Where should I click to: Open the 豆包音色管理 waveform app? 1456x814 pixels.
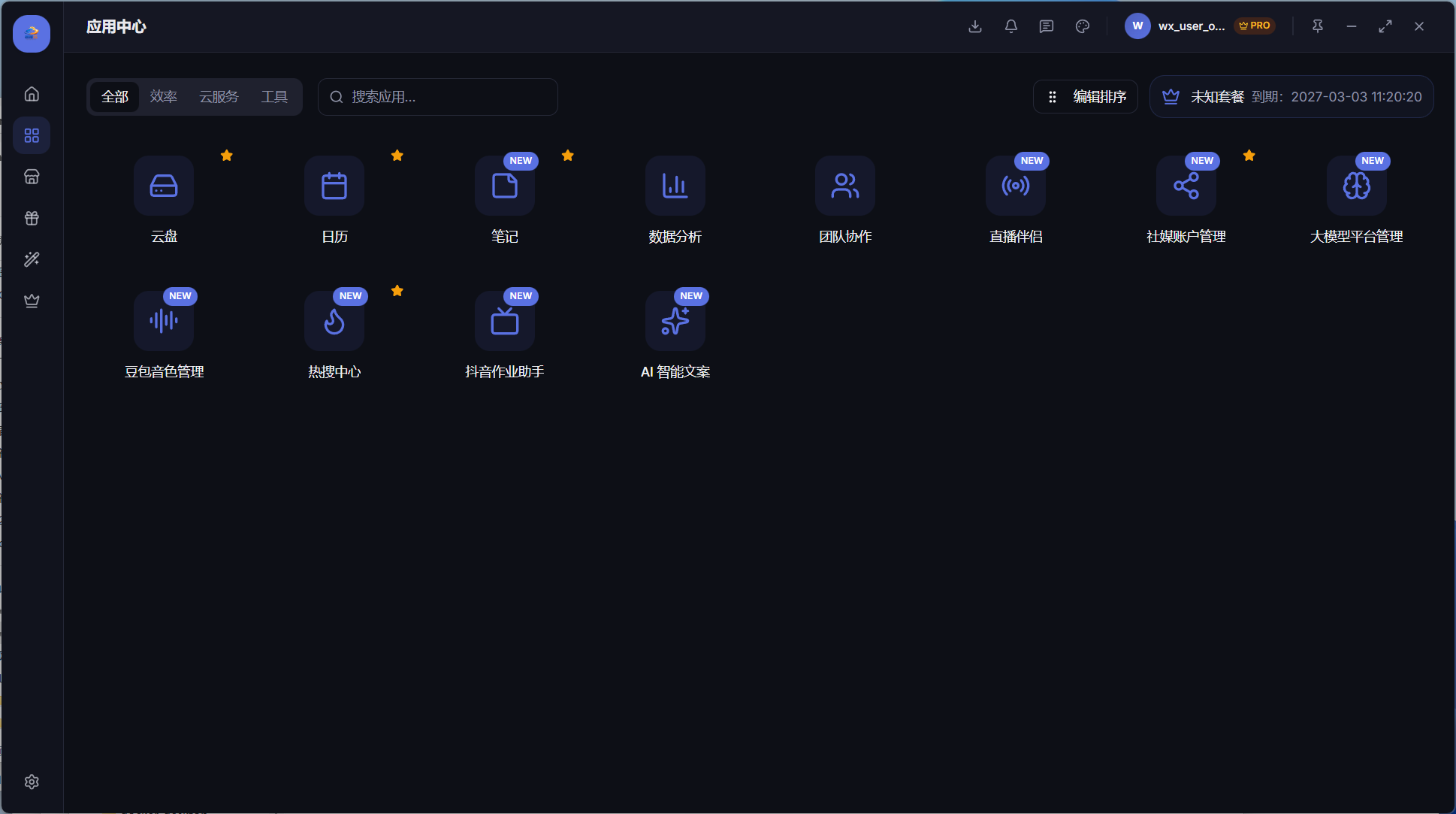(164, 321)
